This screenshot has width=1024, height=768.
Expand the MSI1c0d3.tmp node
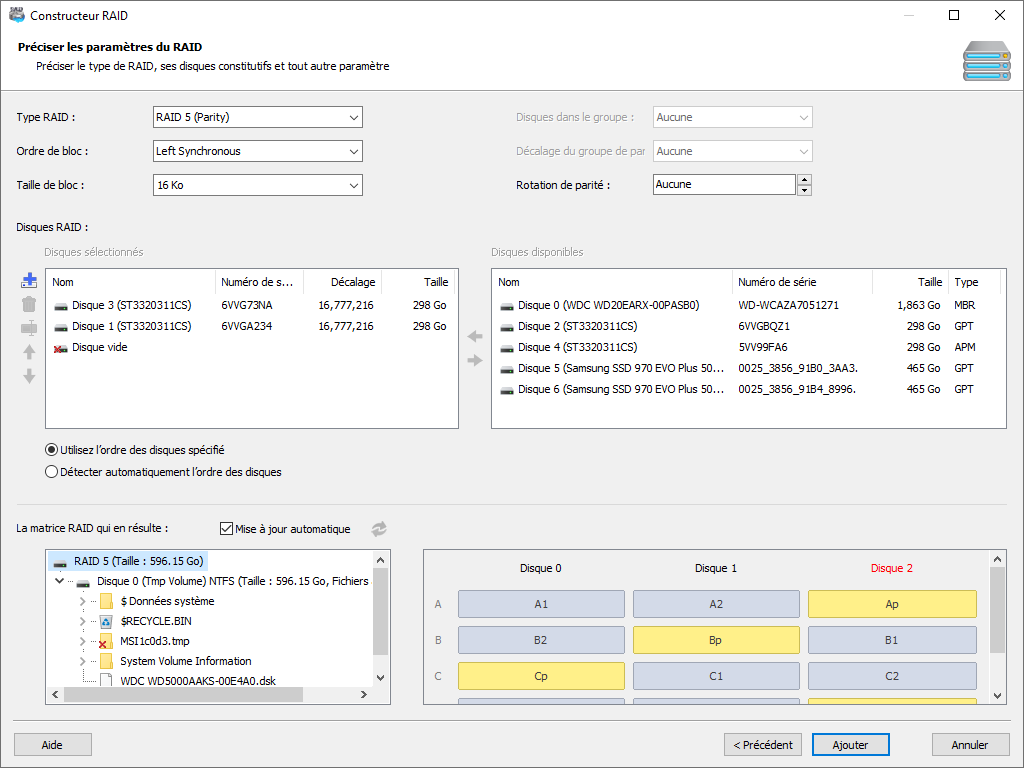82,641
